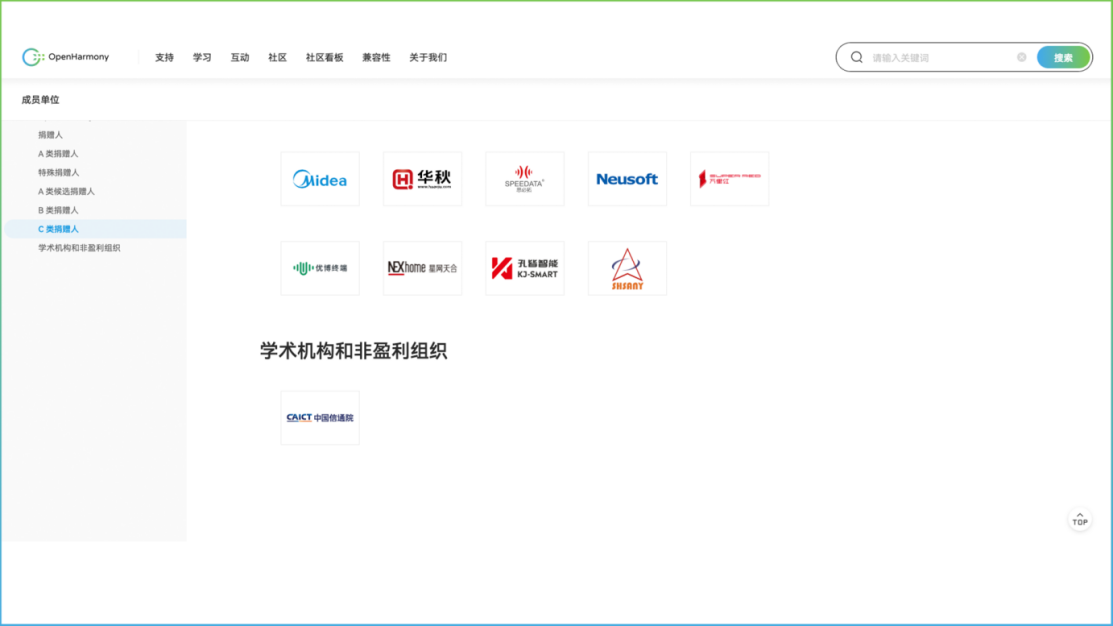Viewport: 1113px width, 626px height.
Task: Select 特殊捐赠人 in the sidebar
Action: (x=58, y=172)
